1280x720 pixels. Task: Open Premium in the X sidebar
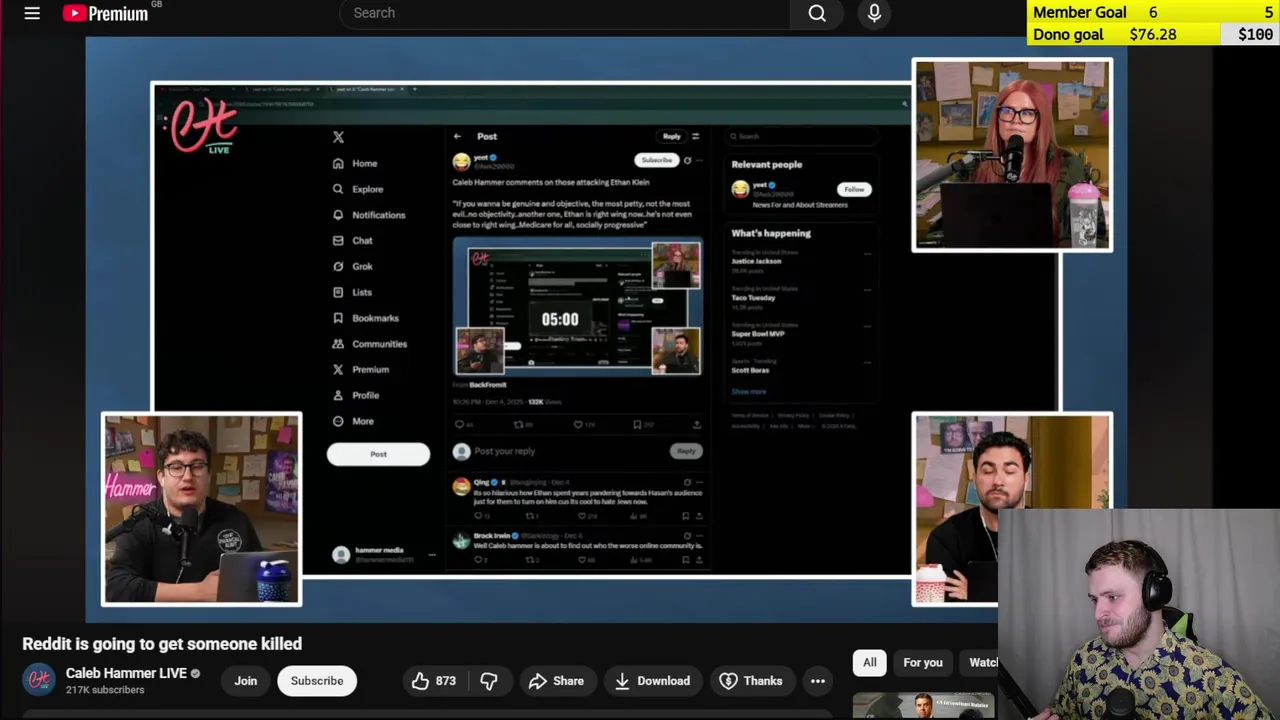[x=361, y=370]
